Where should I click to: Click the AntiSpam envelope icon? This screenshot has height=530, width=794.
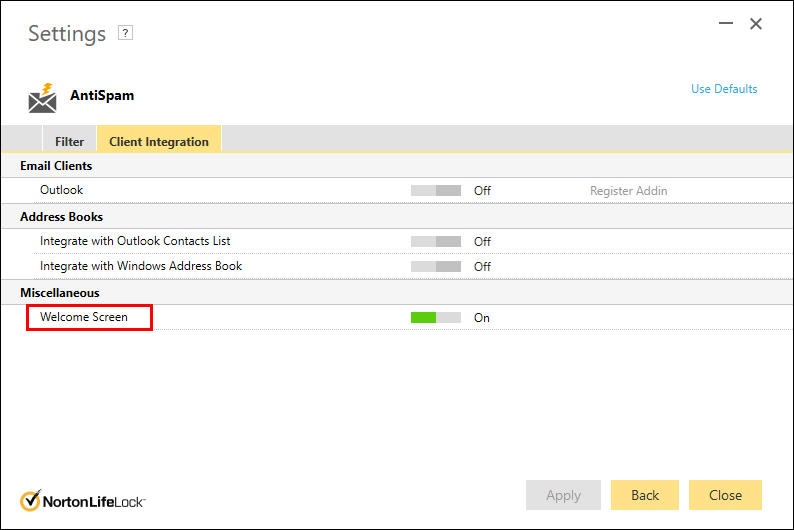pos(43,98)
